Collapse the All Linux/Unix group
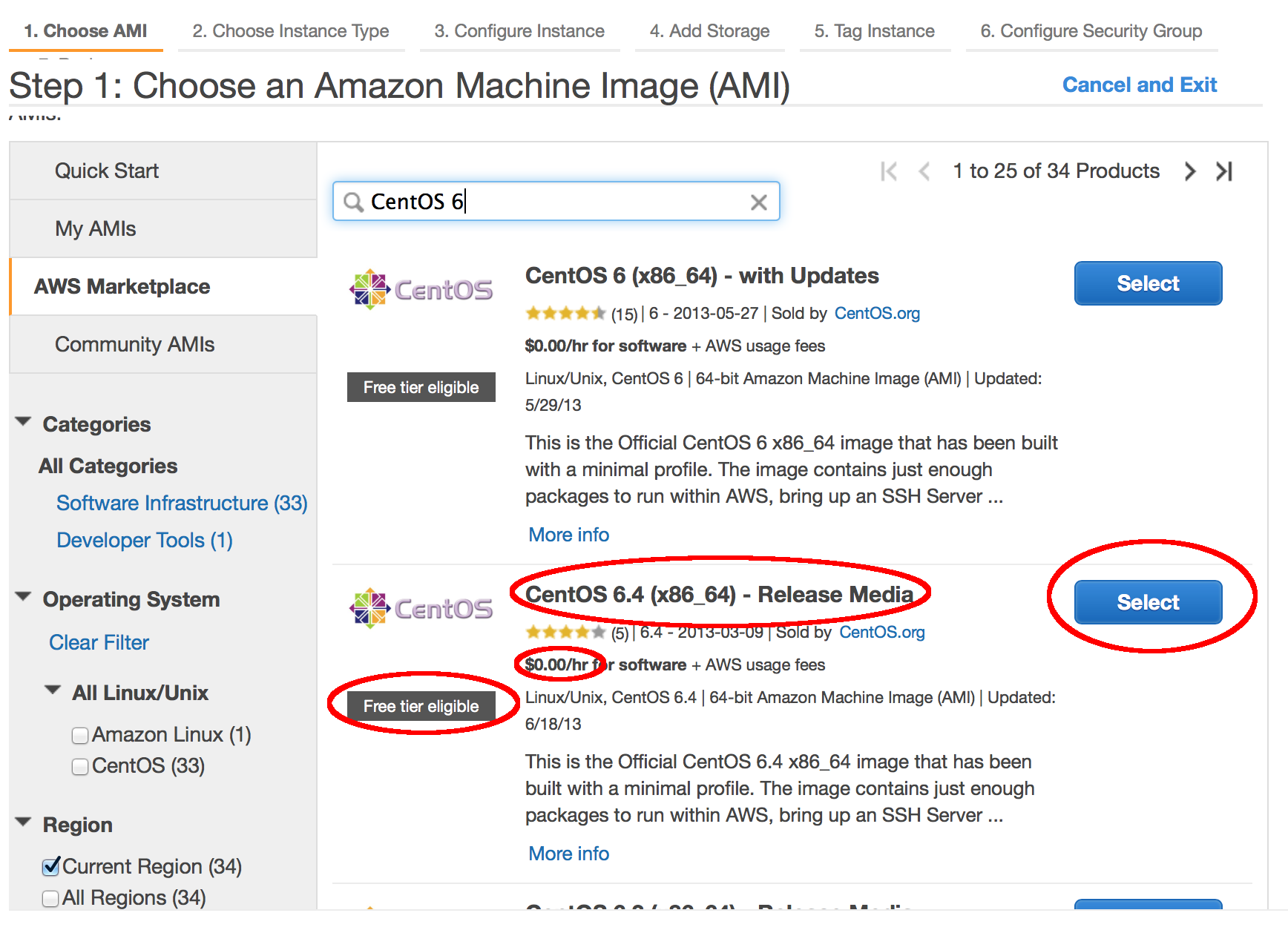 tap(53, 690)
